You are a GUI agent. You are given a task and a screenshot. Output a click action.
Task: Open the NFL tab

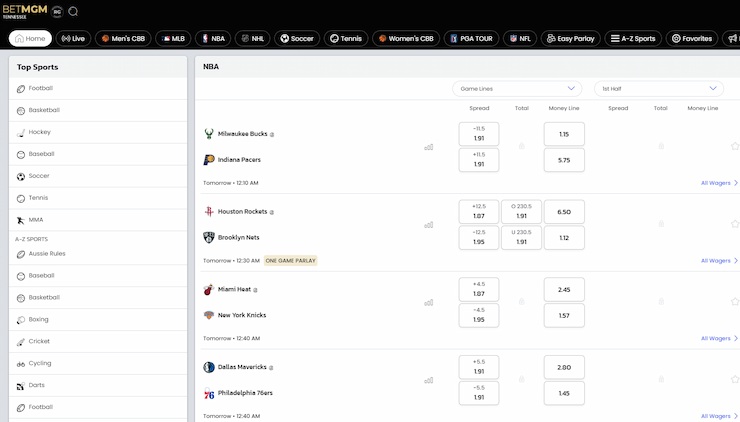[520, 39]
